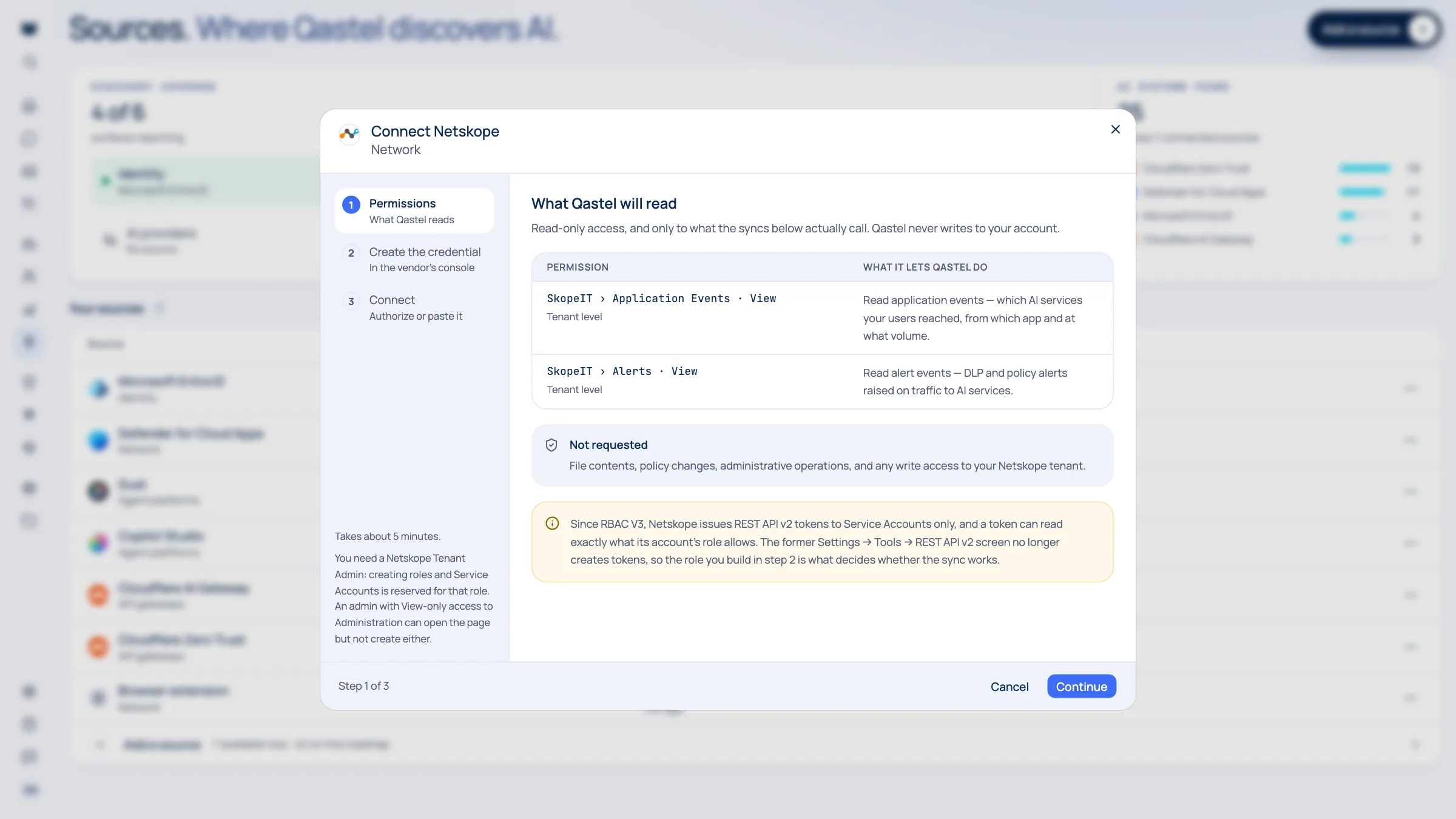Image resolution: width=1456 pixels, height=819 pixels.
Task: Click the Step 1 of 3 label
Action: (363, 686)
